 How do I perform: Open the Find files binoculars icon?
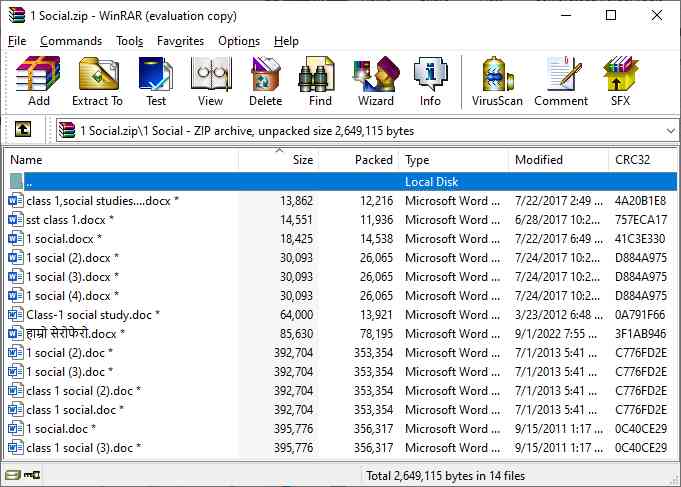point(320,81)
